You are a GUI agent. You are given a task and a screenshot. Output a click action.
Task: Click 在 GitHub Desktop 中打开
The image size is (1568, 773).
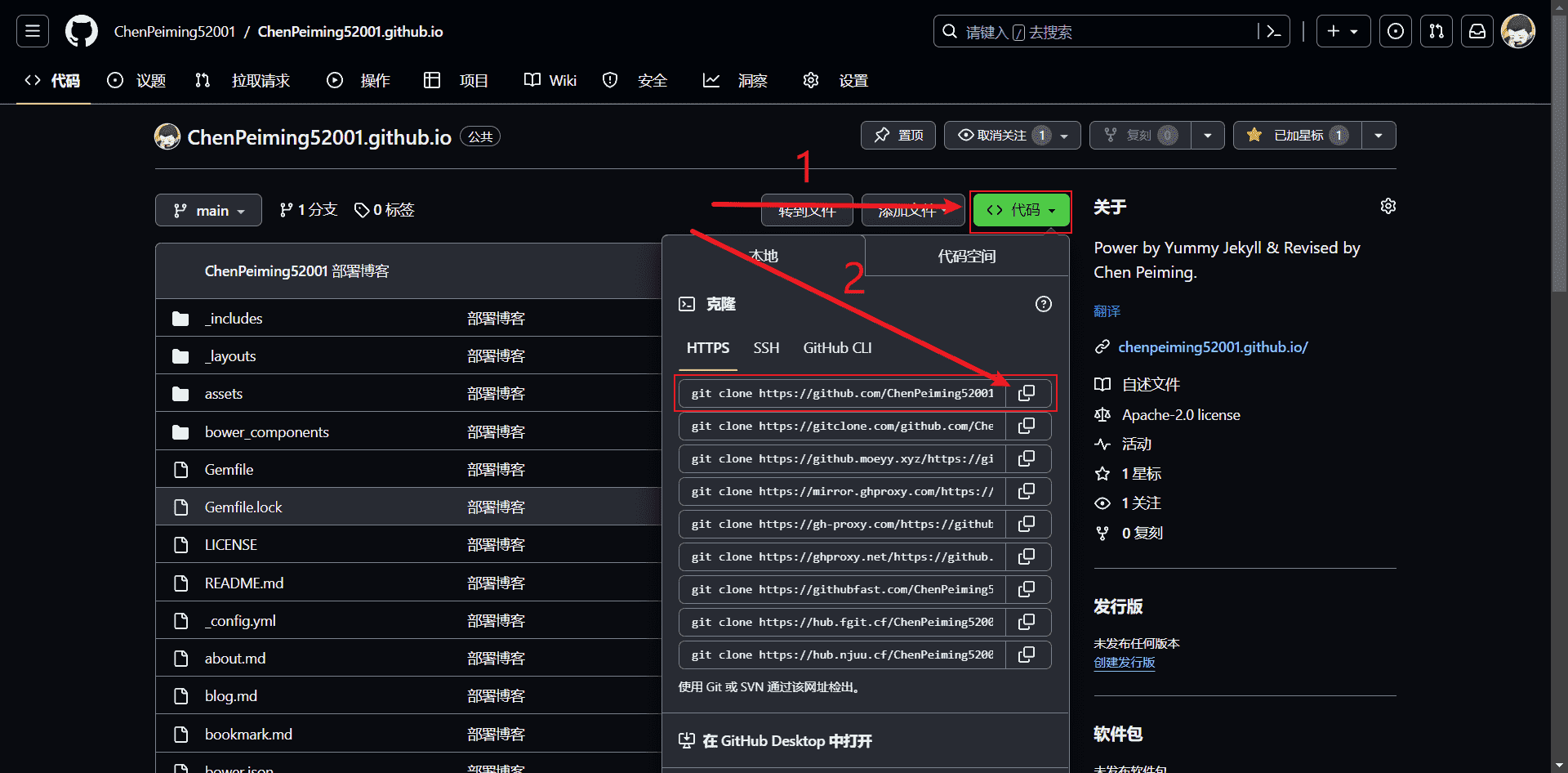(x=775, y=741)
